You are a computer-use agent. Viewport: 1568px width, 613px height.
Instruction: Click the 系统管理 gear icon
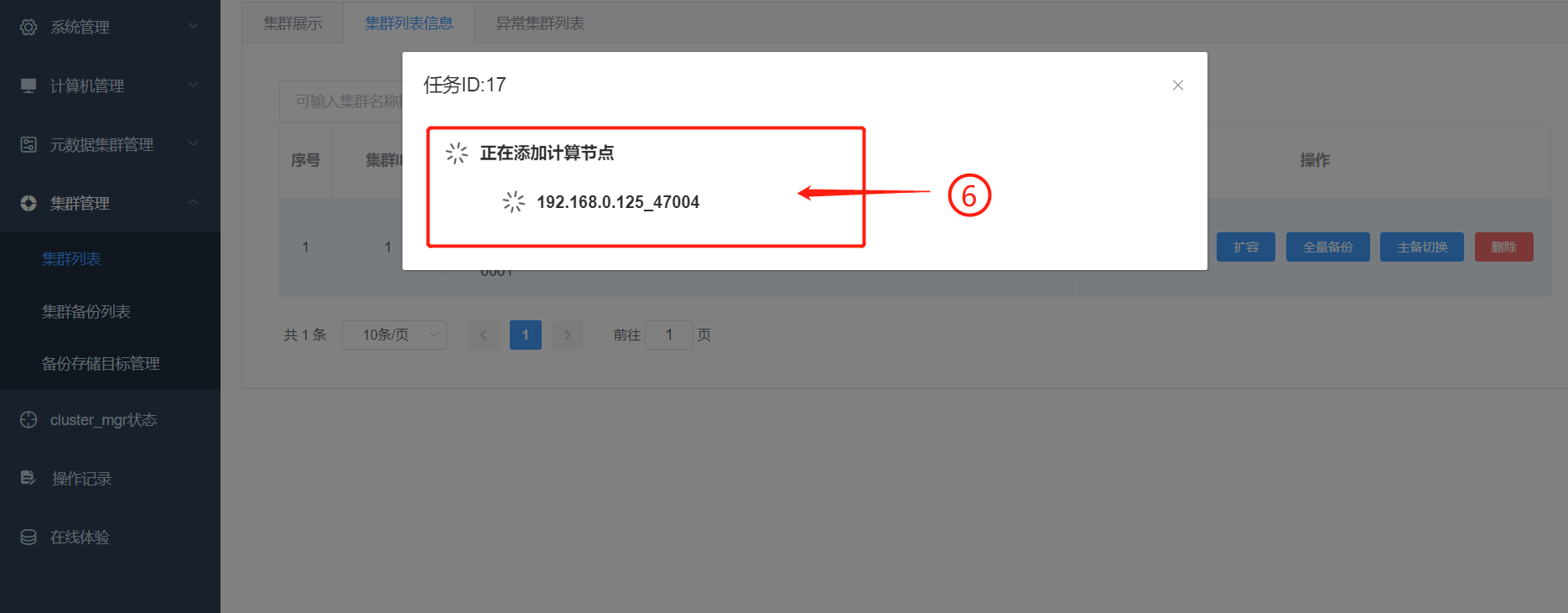coord(29,27)
